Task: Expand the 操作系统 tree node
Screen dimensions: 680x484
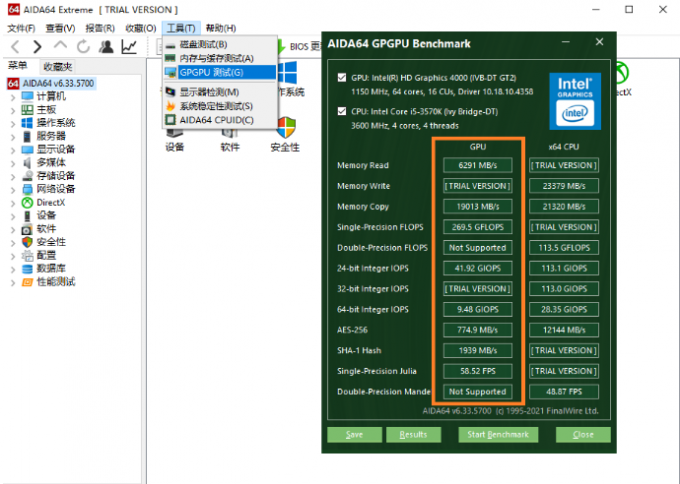Action: tap(13, 123)
